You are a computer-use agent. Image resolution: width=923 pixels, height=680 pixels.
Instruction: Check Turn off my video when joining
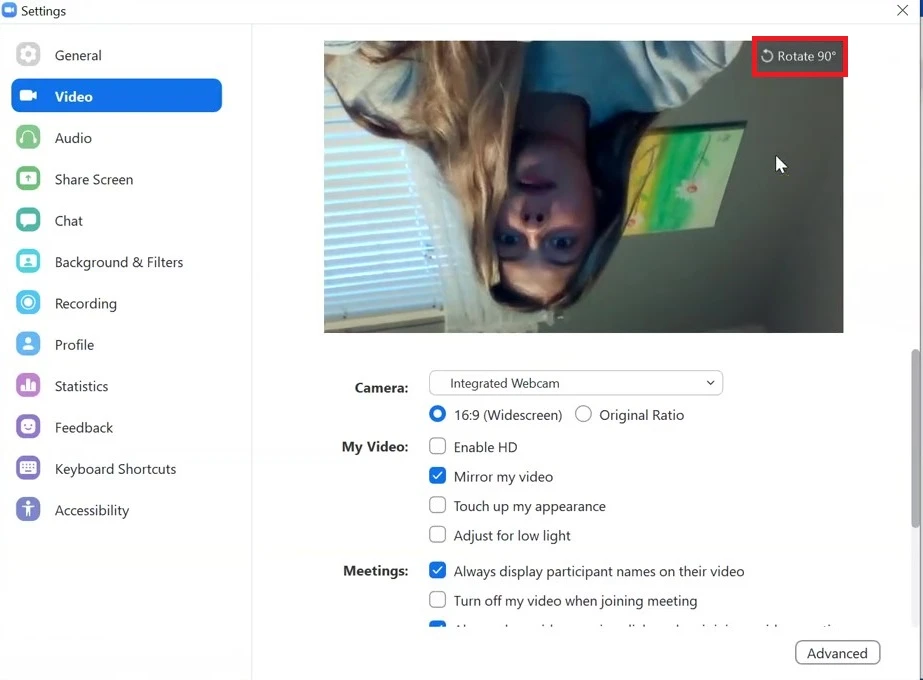[438, 600]
